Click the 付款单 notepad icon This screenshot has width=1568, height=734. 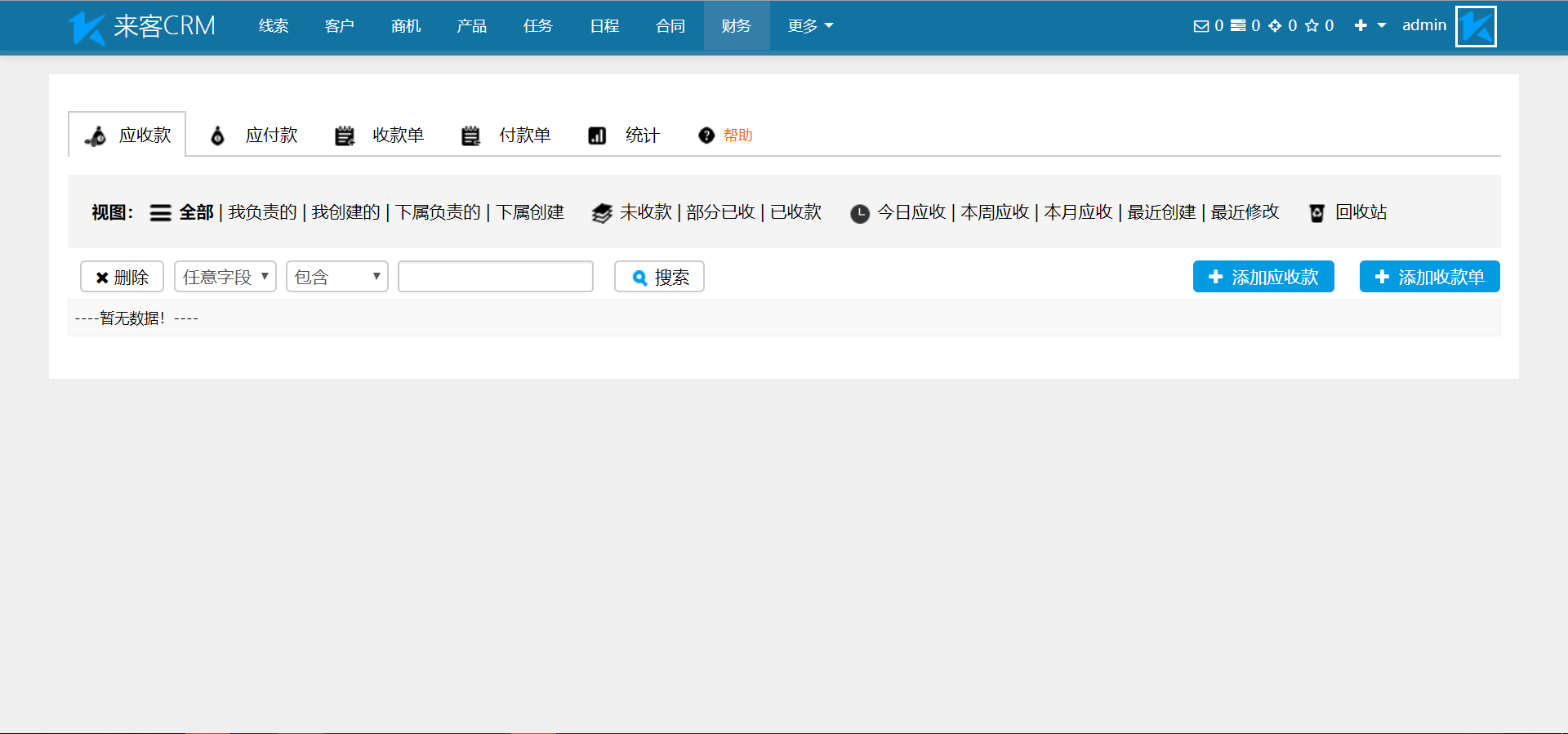pyautogui.click(x=470, y=136)
